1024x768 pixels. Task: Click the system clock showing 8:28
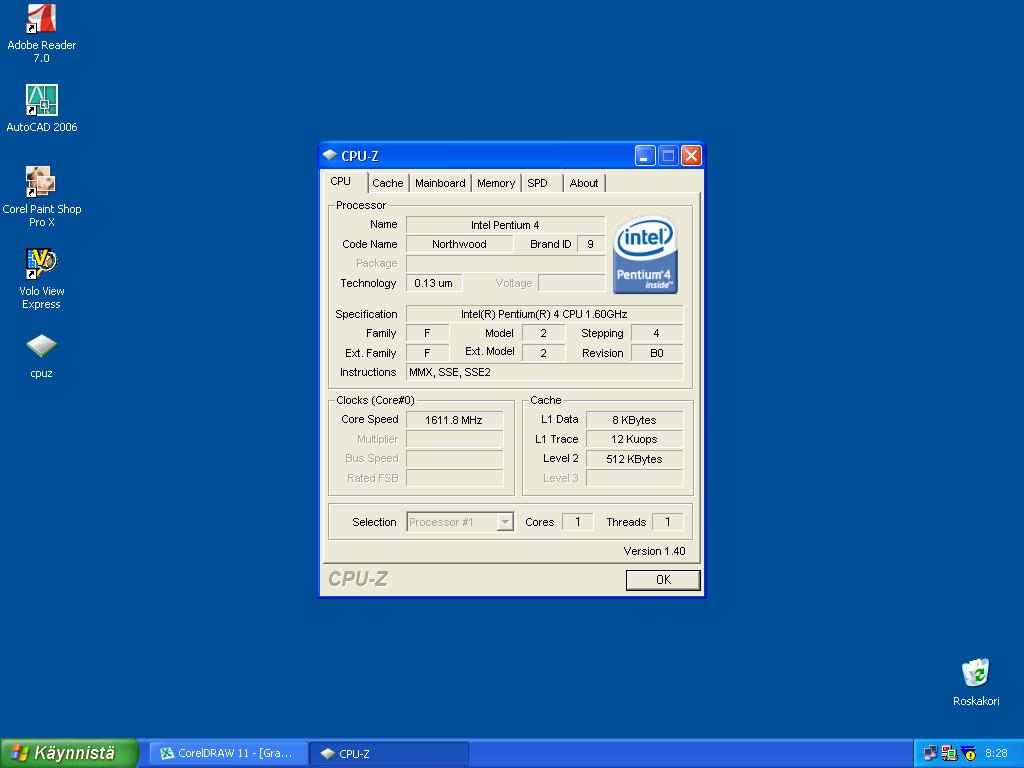tap(996, 754)
